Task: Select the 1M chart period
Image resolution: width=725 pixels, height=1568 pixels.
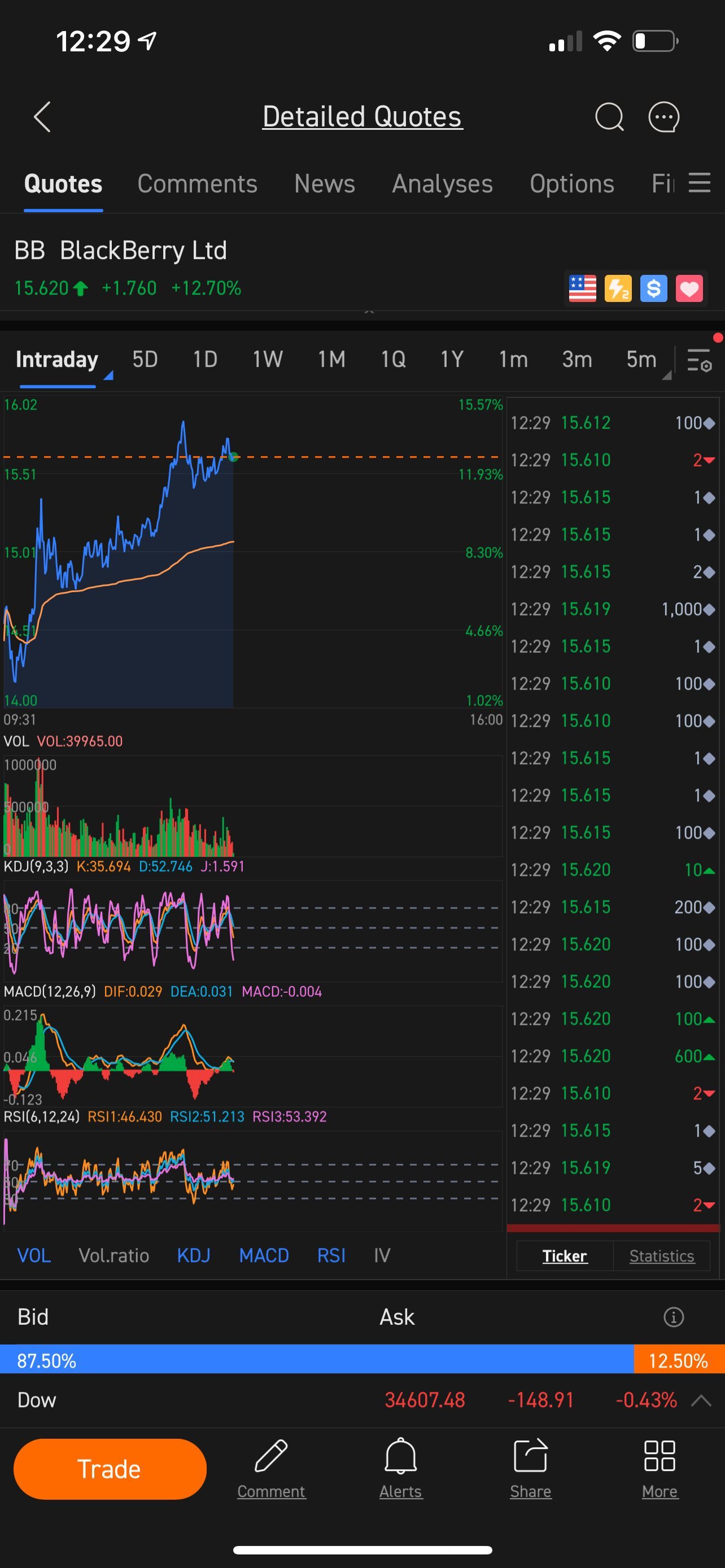Action: 332,360
